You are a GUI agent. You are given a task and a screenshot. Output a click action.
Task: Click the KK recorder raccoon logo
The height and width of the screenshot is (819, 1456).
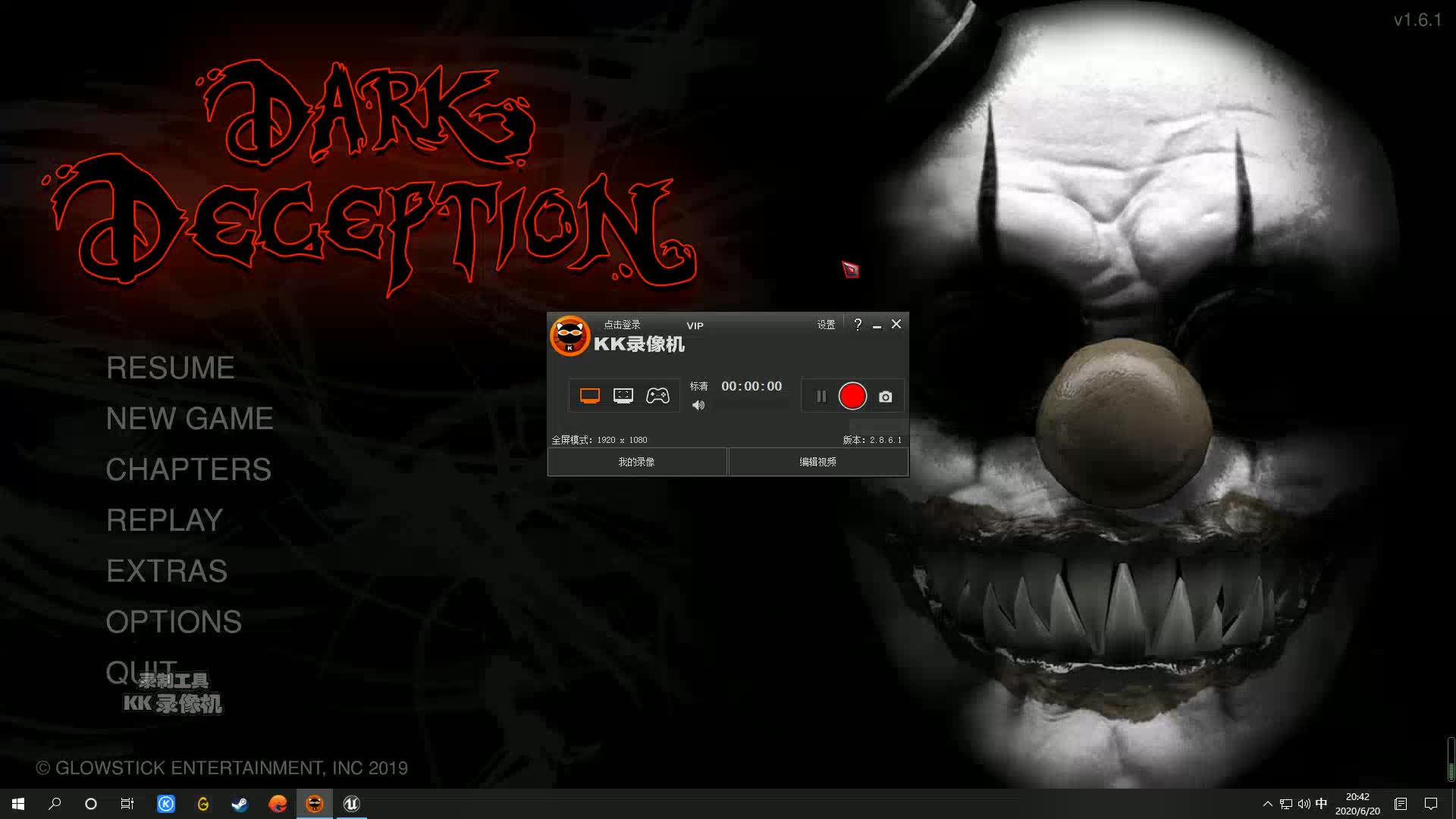[x=570, y=336]
